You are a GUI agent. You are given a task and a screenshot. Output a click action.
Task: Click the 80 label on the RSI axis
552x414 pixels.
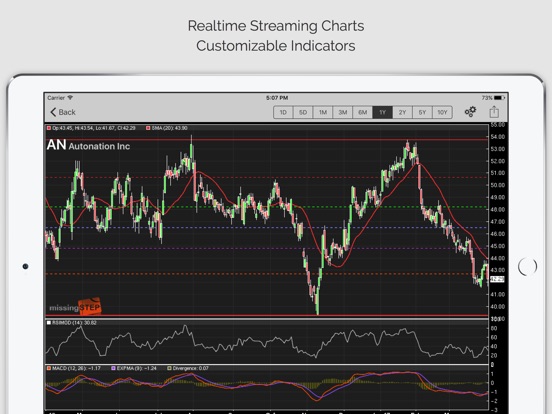494,328
